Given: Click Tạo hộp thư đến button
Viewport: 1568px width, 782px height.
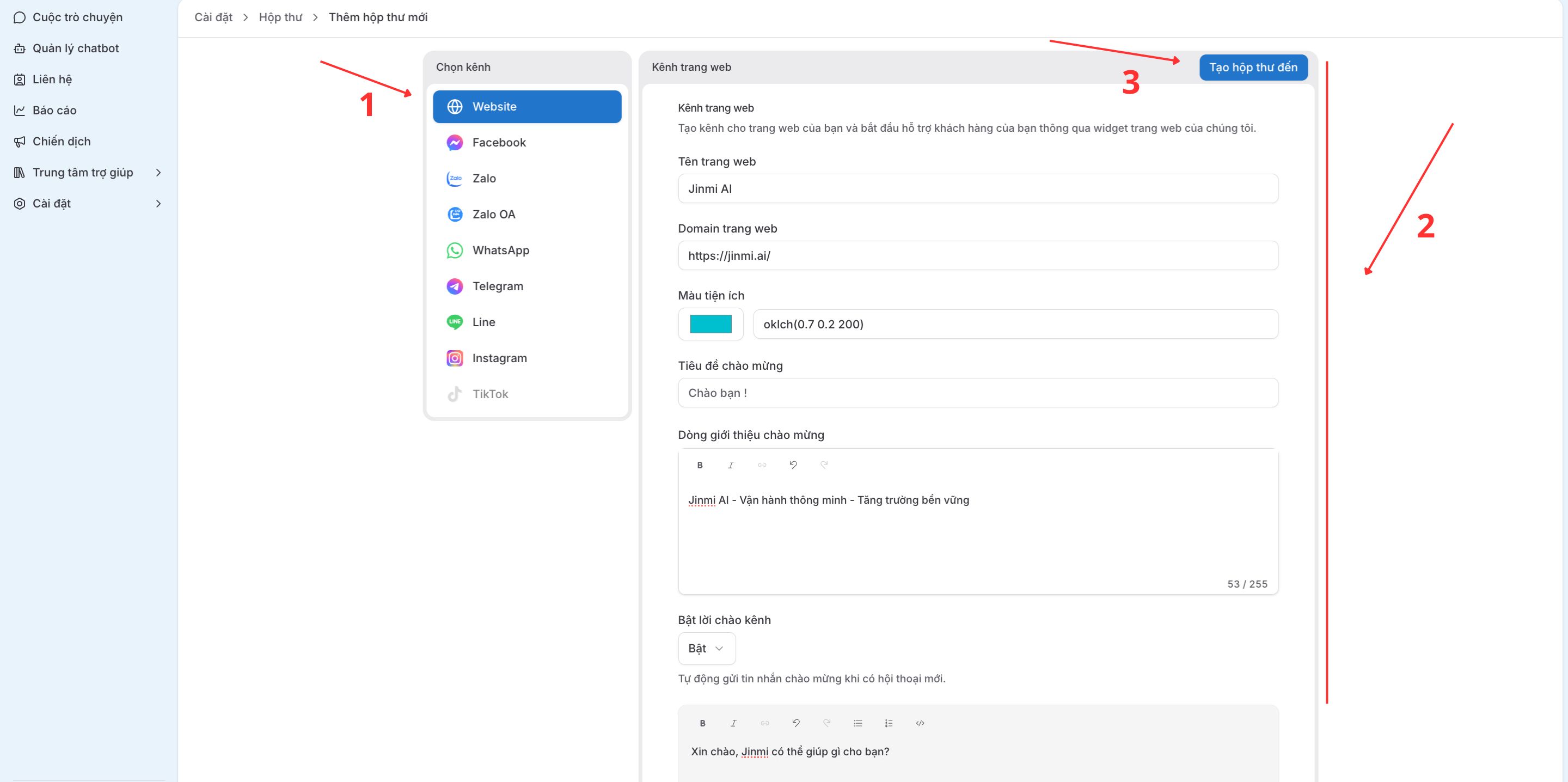Looking at the screenshot, I should tap(1253, 67).
